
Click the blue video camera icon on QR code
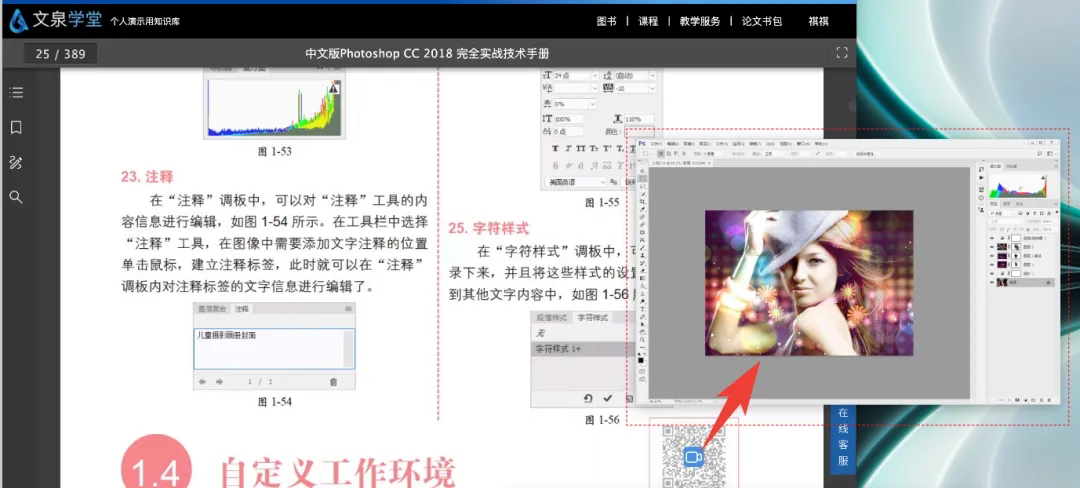pyautogui.click(x=693, y=457)
